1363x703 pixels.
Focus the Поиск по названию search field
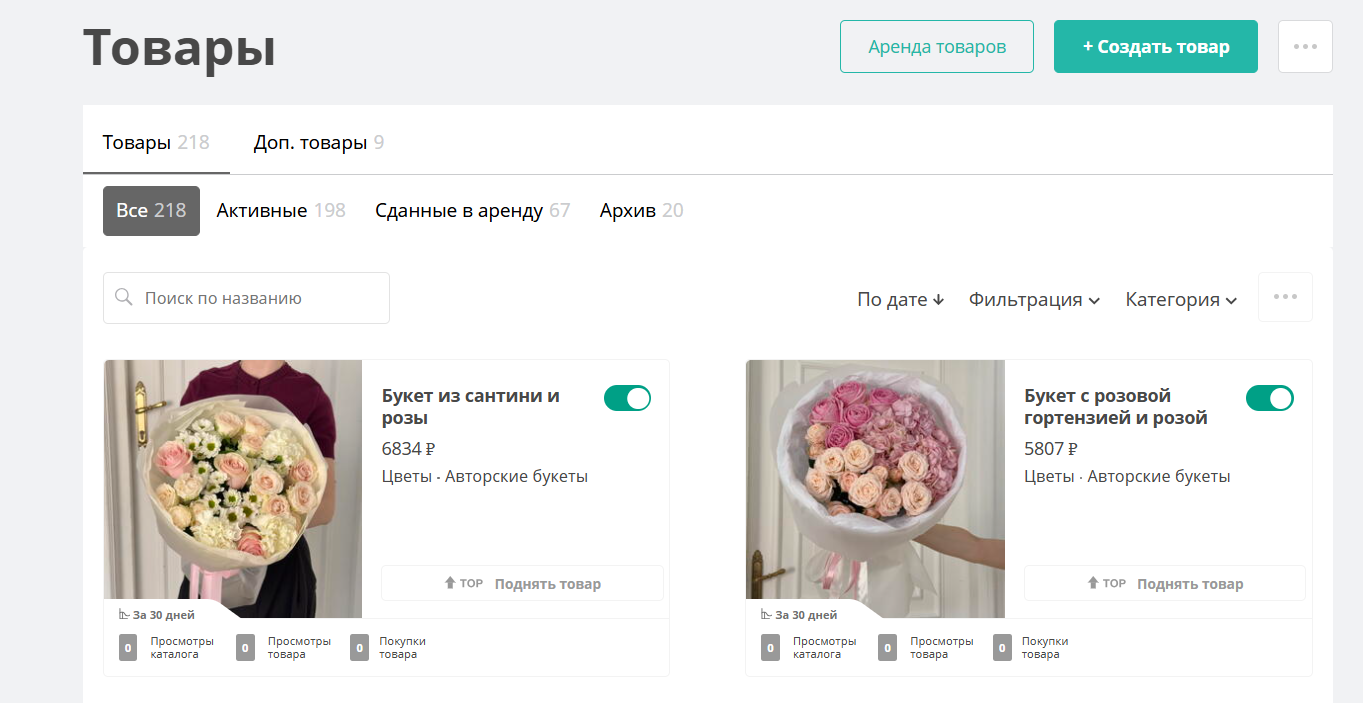pyautogui.click(x=260, y=298)
